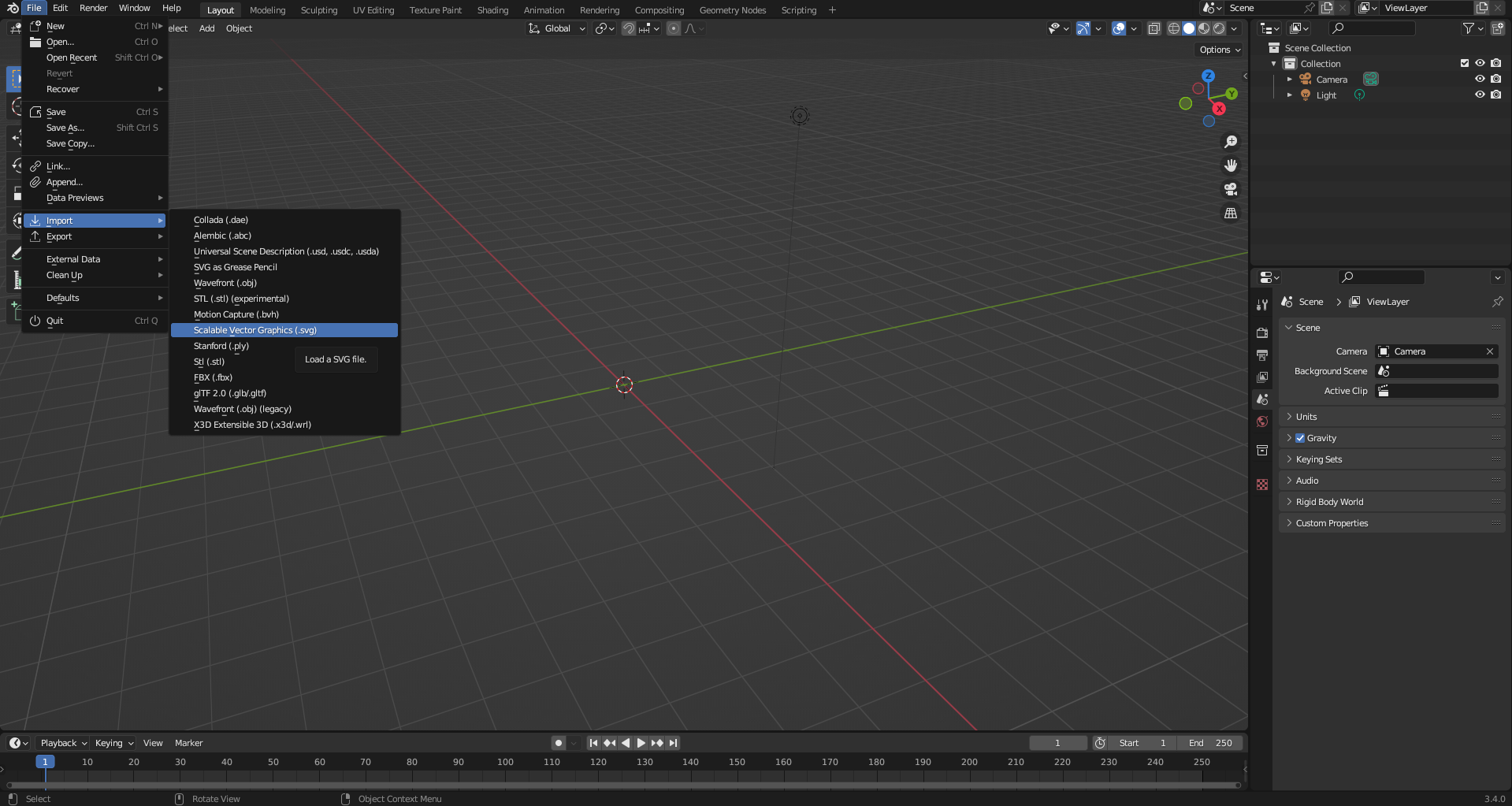Pin the properties editor context
Image resolution: width=1512 pixels, height=806 pixels.
1497,302
